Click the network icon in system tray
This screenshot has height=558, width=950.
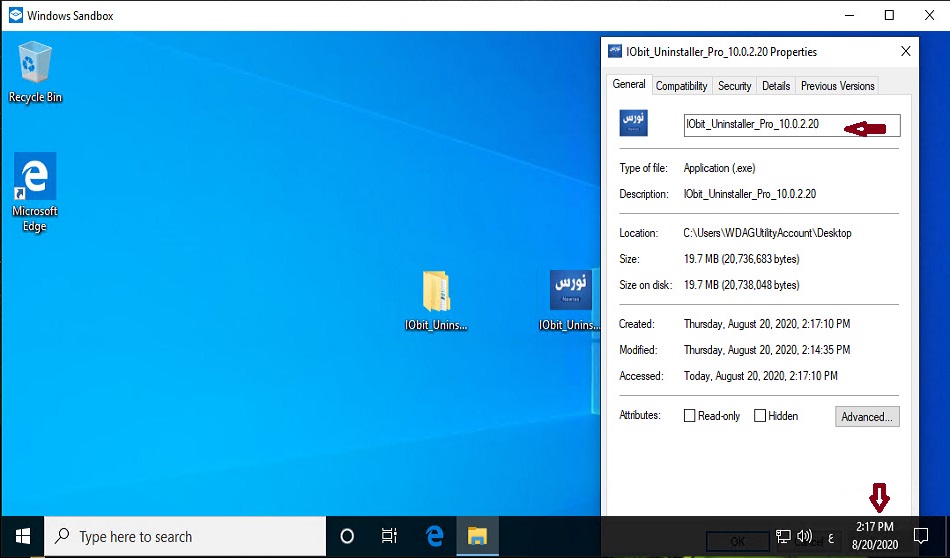[x=784, y=536]
